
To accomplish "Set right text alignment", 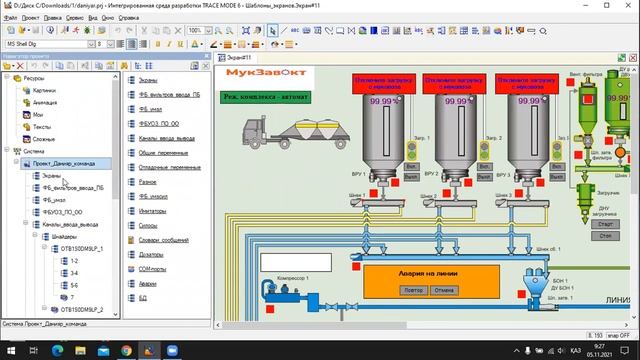I will coord(143,44).
